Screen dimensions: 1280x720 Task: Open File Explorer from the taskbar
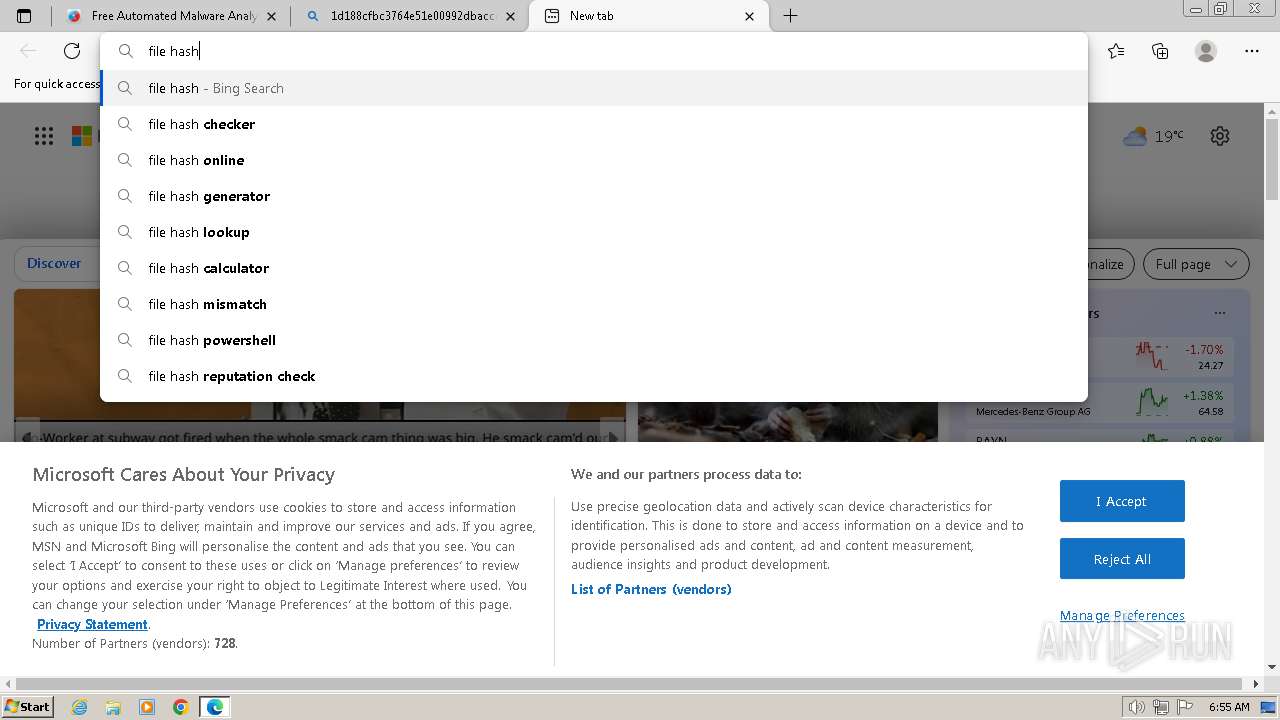coord(113,707)
